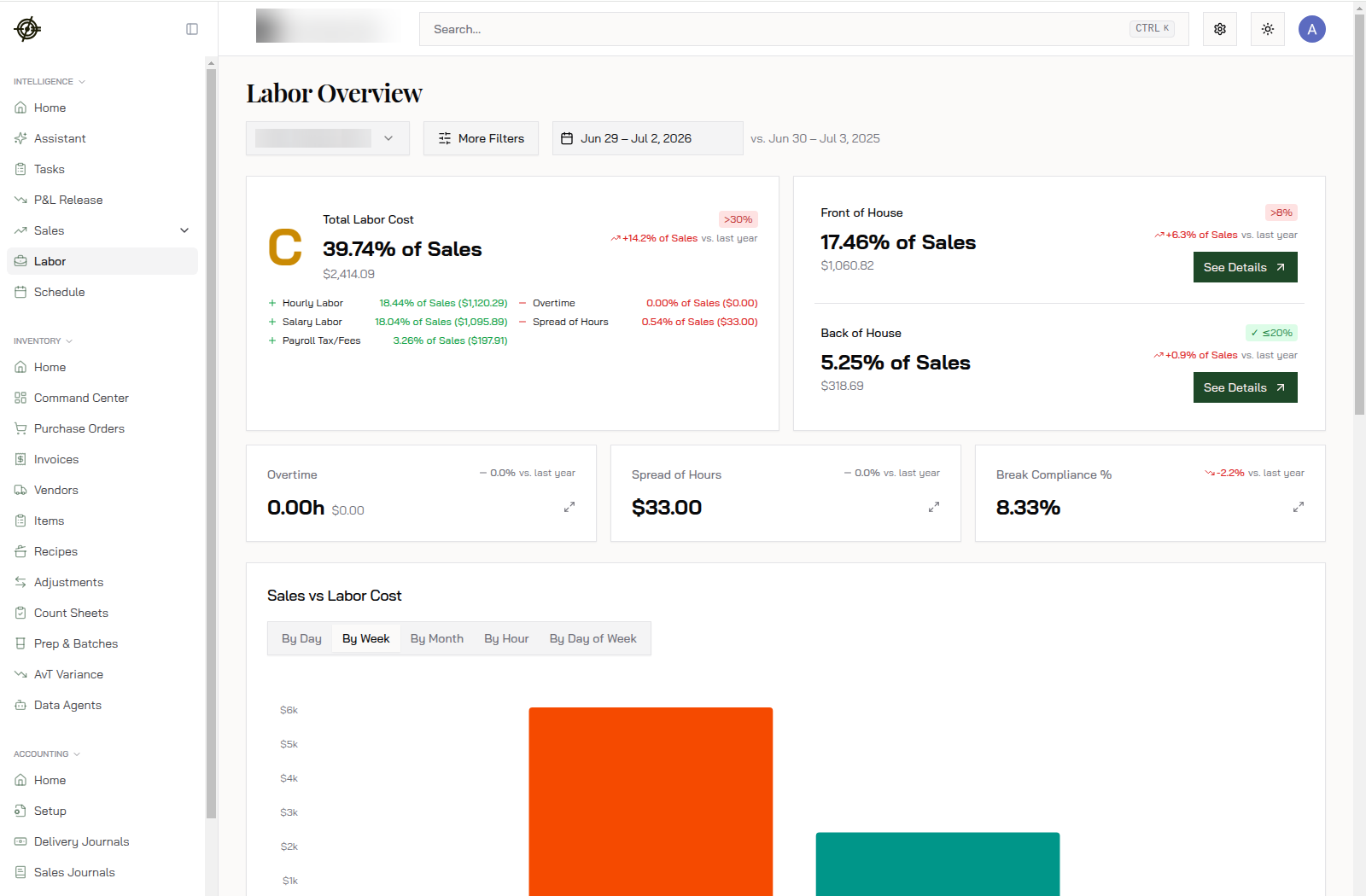Click Prep & Batches beaker icon

pos(20,643)
